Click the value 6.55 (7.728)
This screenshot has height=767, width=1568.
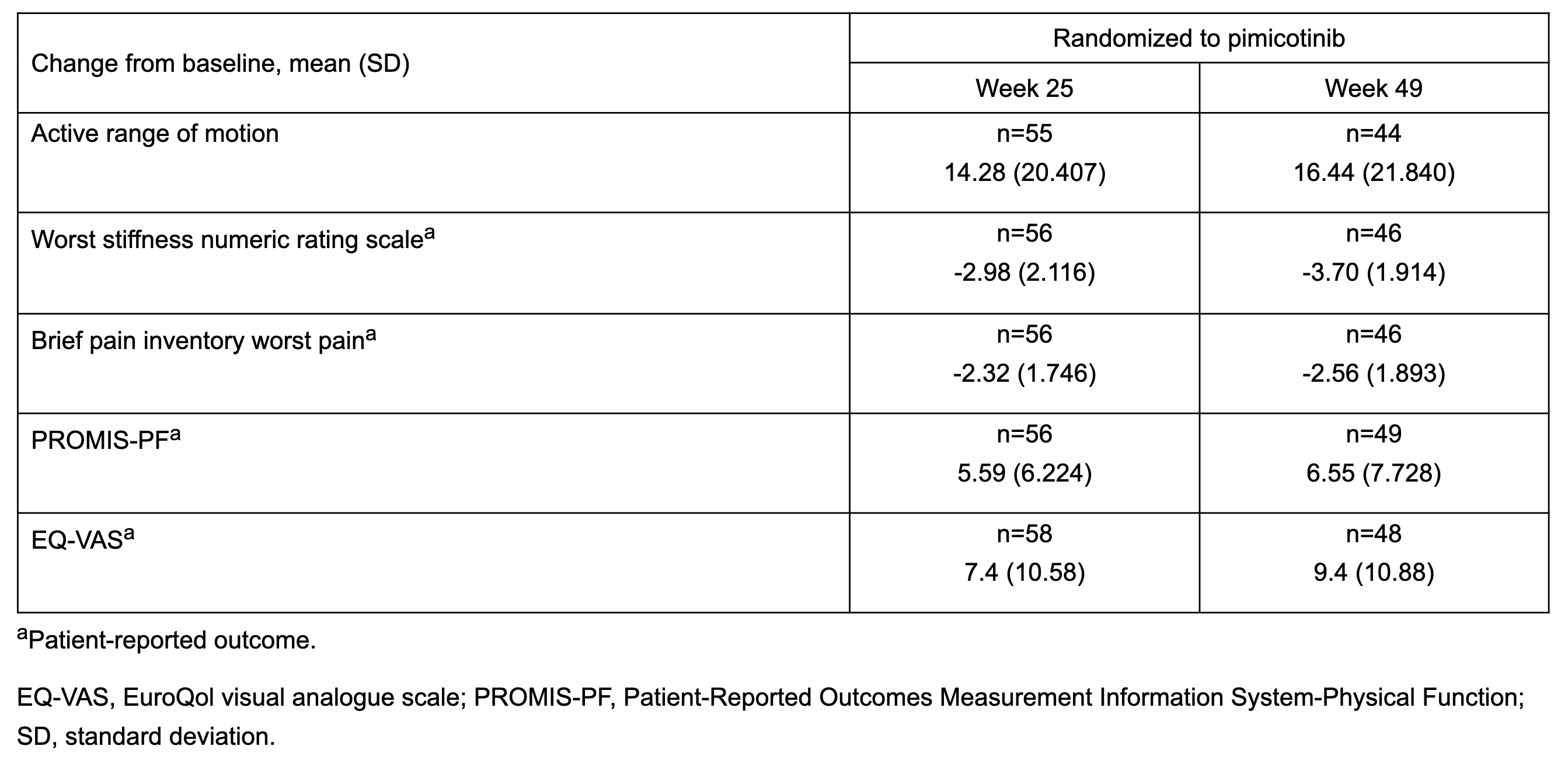pos(1374,473)
